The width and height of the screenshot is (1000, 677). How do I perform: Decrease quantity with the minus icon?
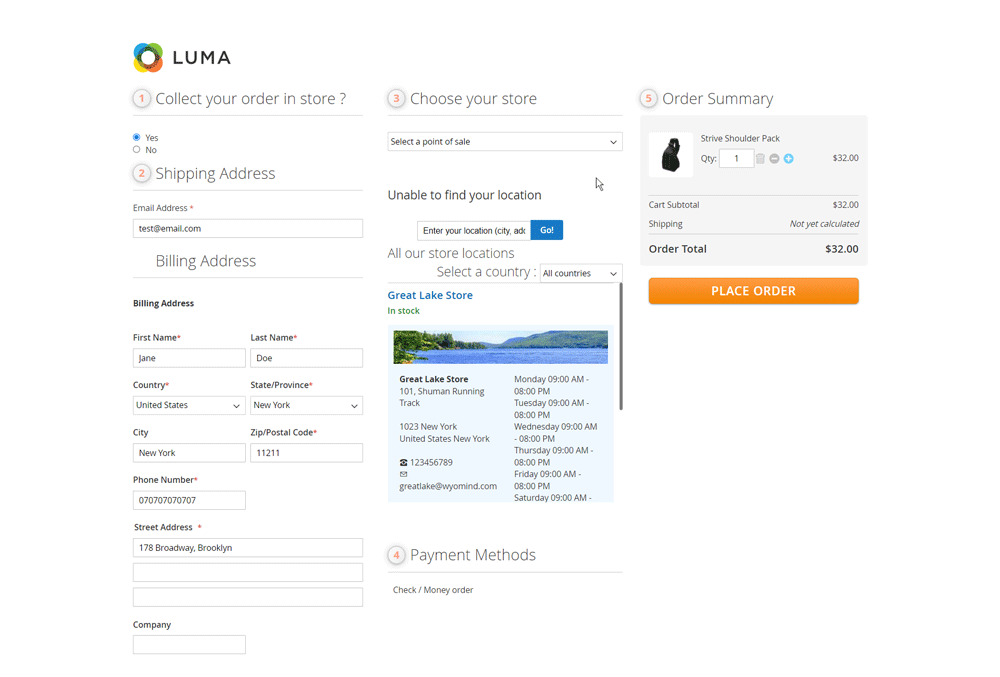(774, 159)
